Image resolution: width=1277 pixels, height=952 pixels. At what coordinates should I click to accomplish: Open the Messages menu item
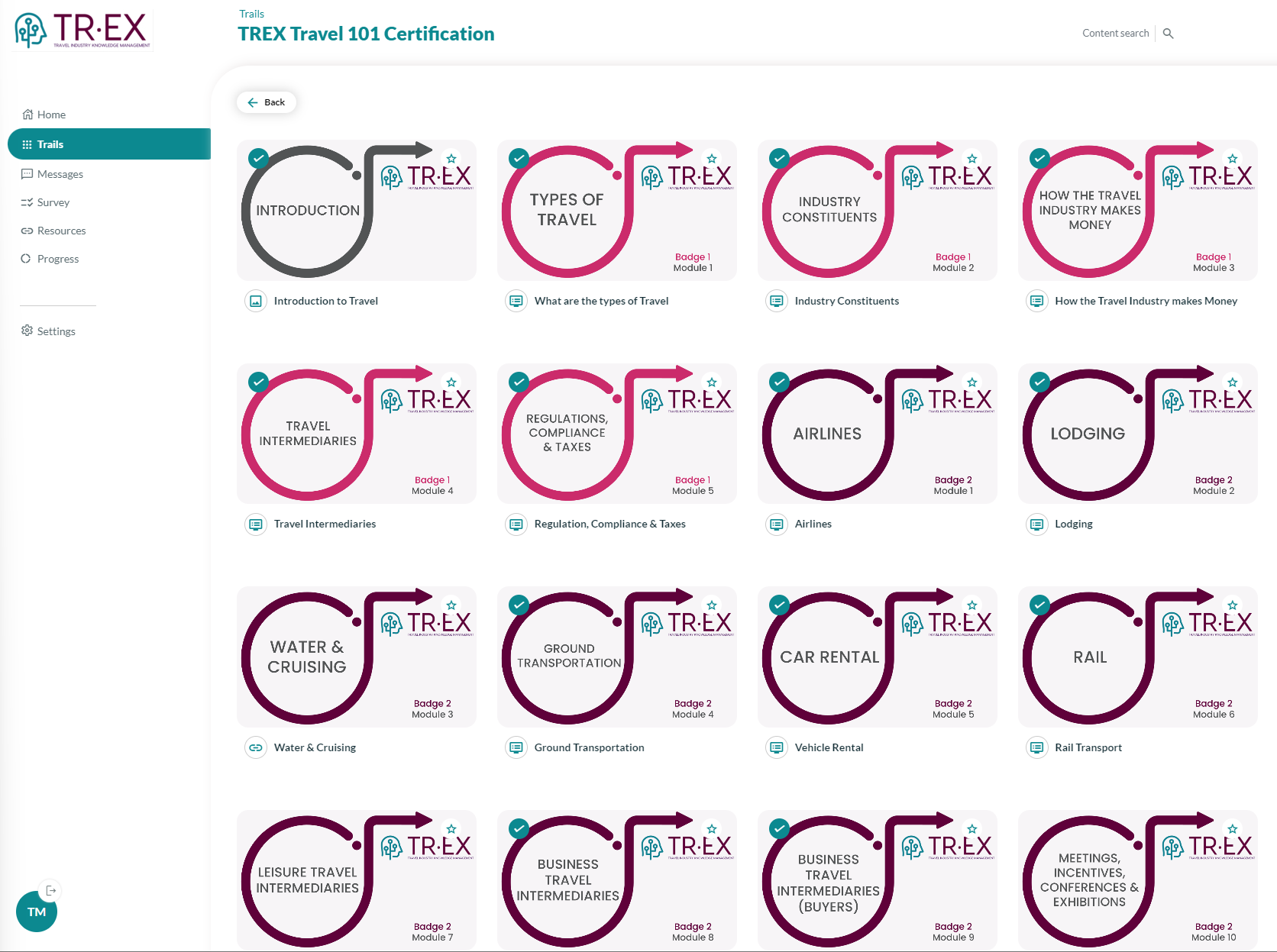[x=60, y=174]
